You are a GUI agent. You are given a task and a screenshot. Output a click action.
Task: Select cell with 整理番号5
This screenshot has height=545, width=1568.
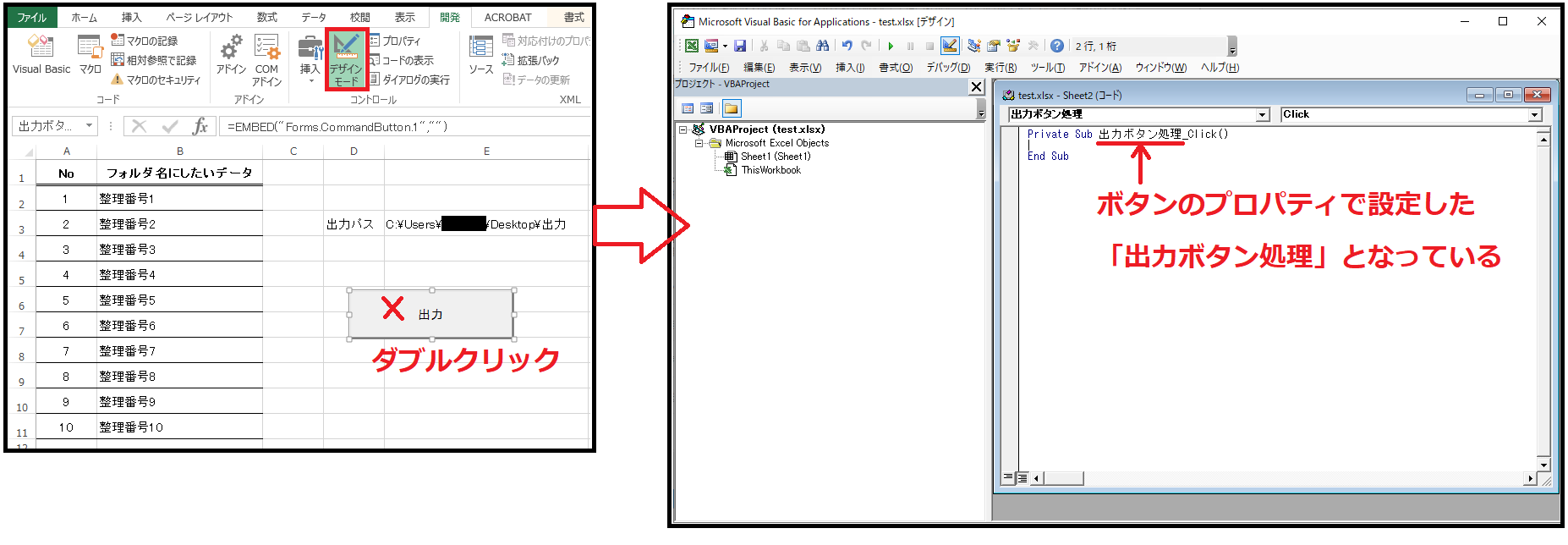click(x=179, y=300)
